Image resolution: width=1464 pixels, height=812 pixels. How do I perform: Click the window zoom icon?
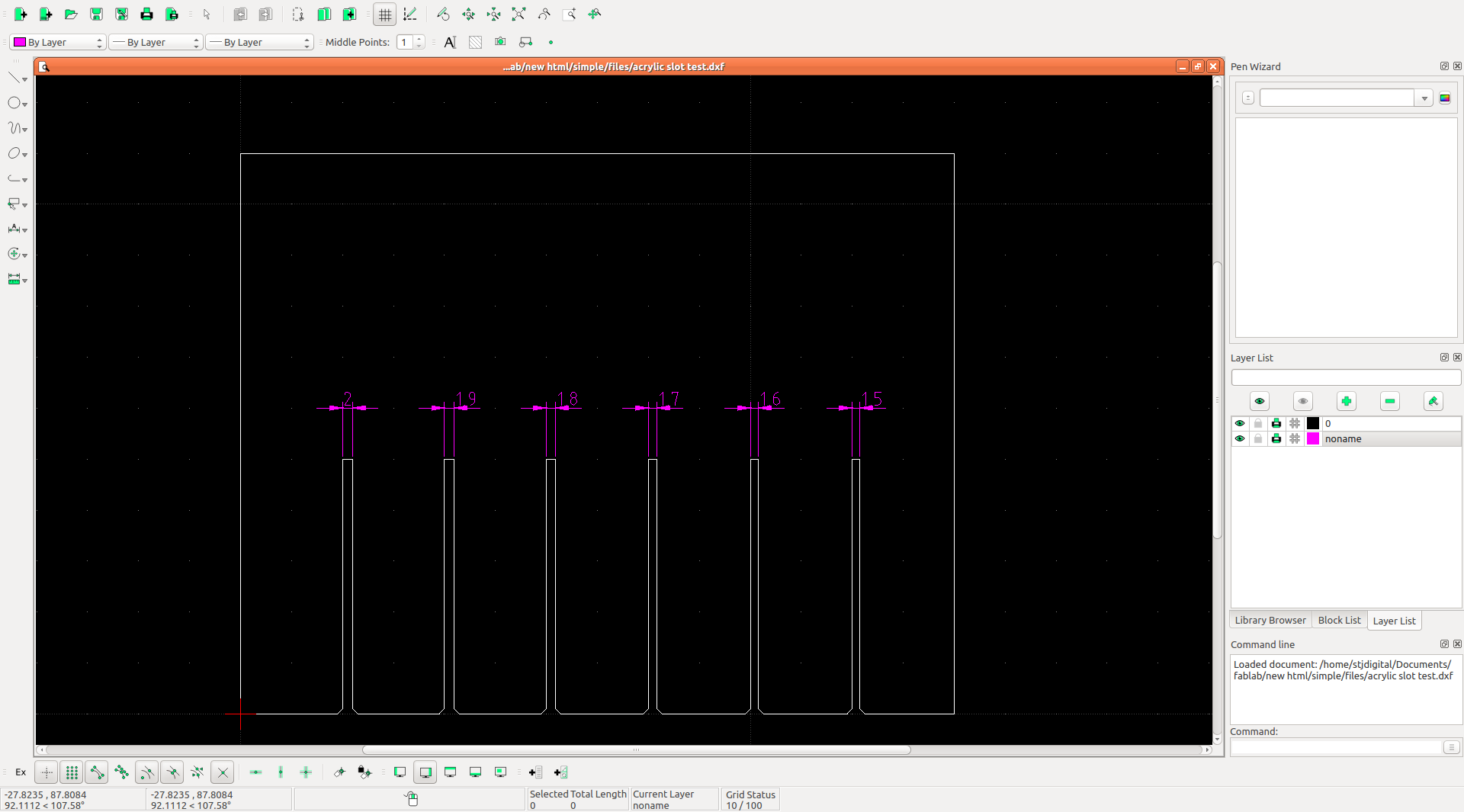569,14
